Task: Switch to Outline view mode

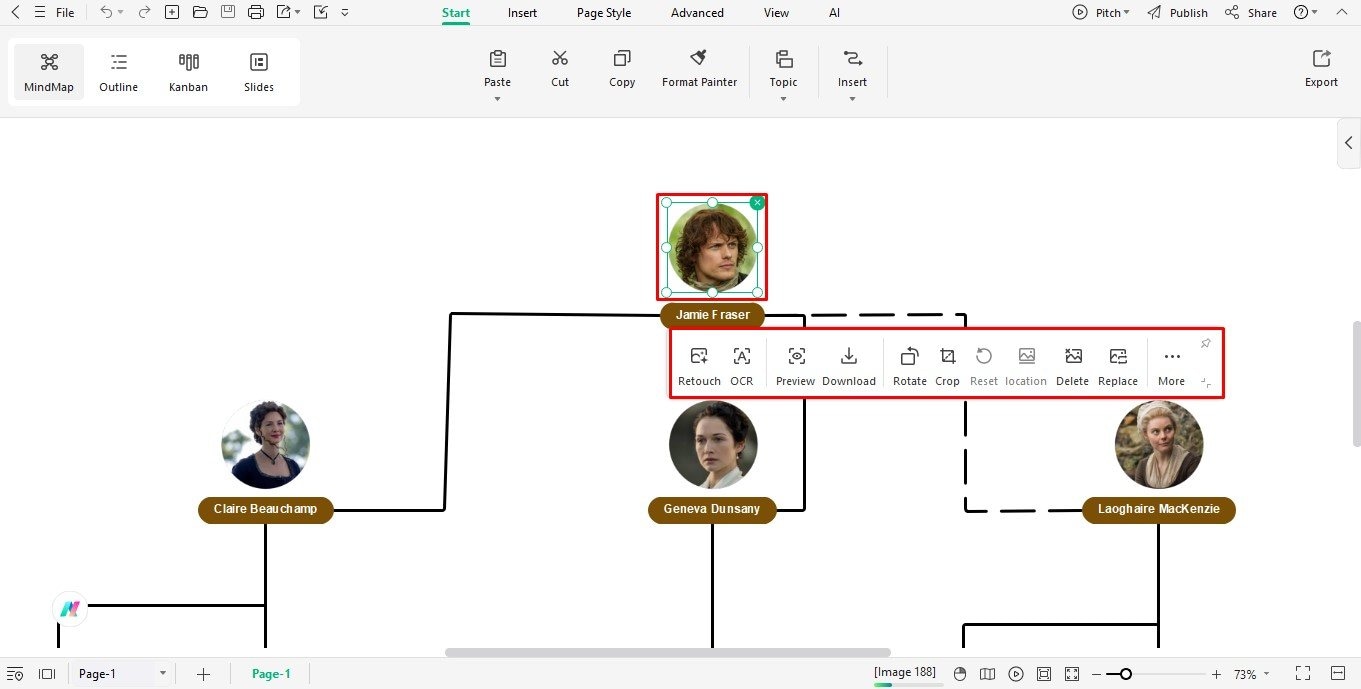Action: pos(118,72)
